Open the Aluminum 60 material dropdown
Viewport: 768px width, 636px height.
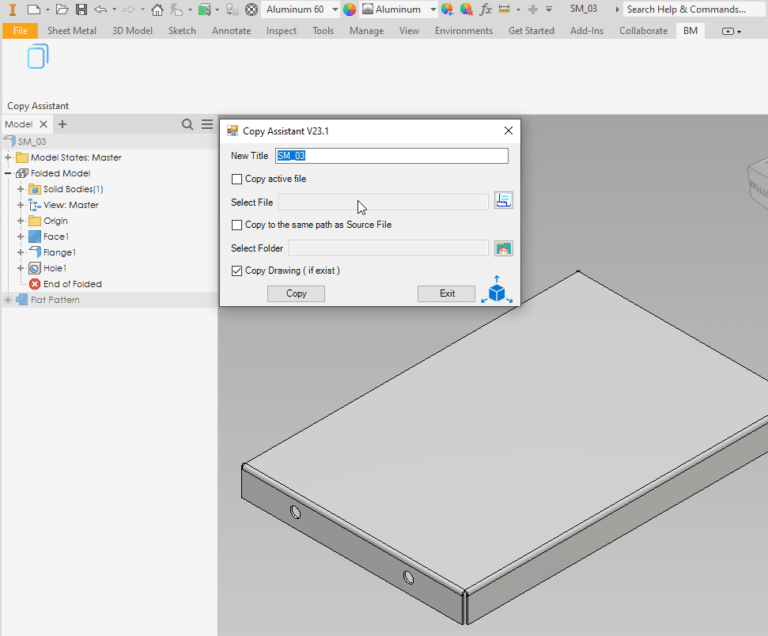coord(335,9)
